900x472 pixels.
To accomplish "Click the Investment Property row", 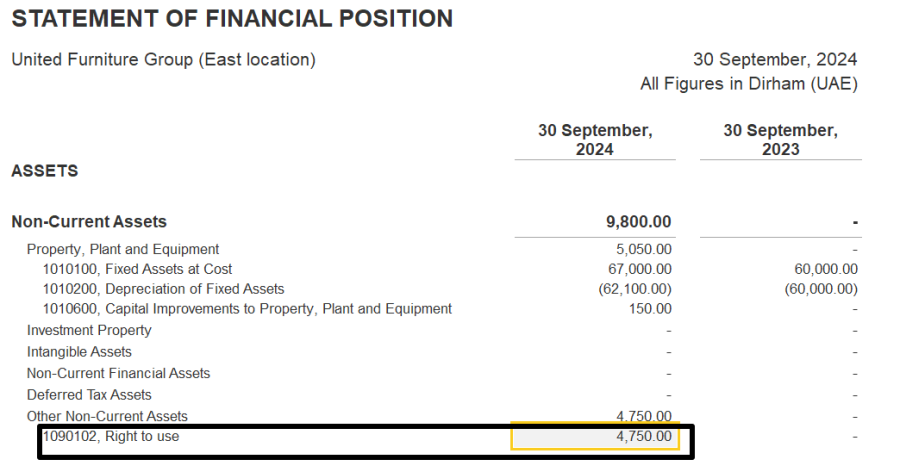I will [x=89, y=330].
